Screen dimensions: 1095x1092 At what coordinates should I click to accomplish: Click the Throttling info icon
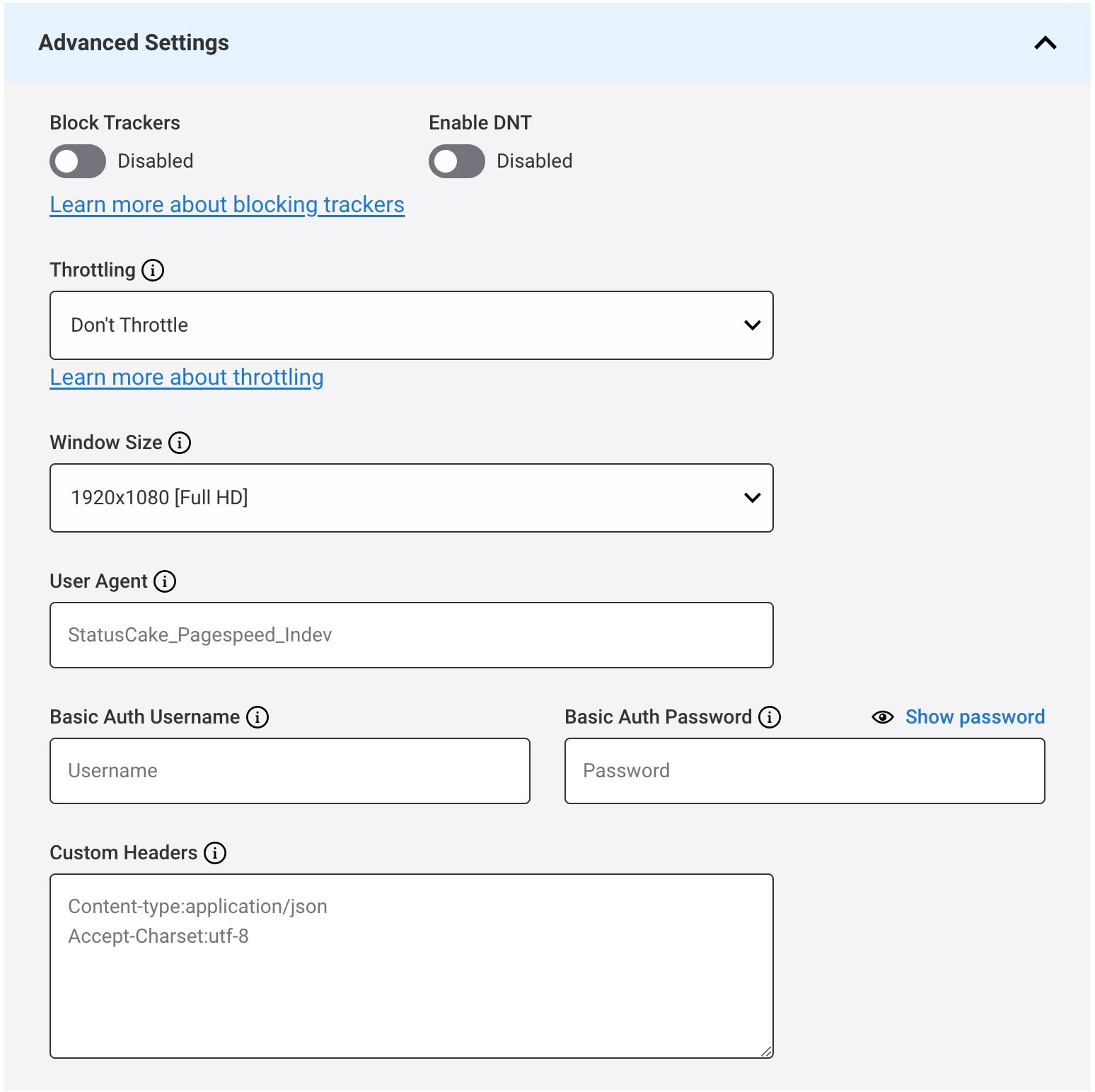[x=153, y=269]
